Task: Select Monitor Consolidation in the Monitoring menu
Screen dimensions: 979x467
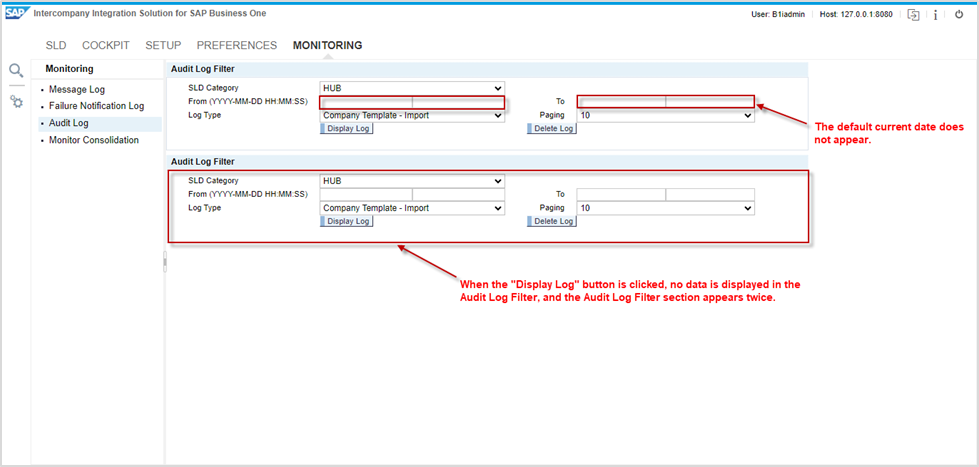Action: (94, 140)
